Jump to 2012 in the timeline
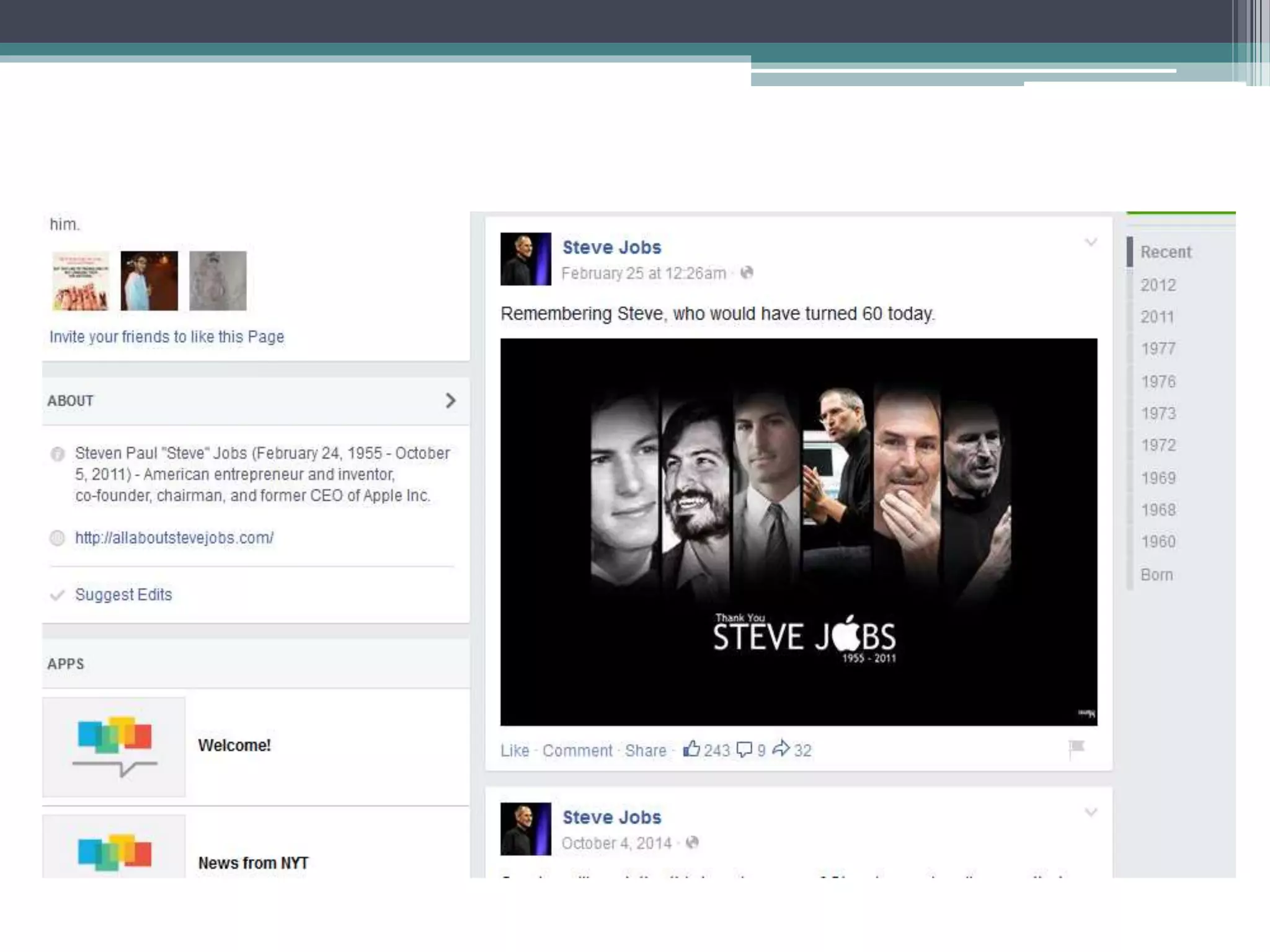The image size is (1270, 952). [x=1158, y=285]
